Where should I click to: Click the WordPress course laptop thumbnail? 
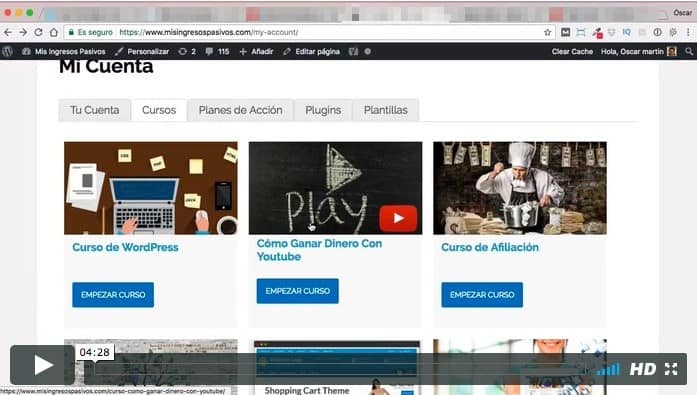point(151,188)
